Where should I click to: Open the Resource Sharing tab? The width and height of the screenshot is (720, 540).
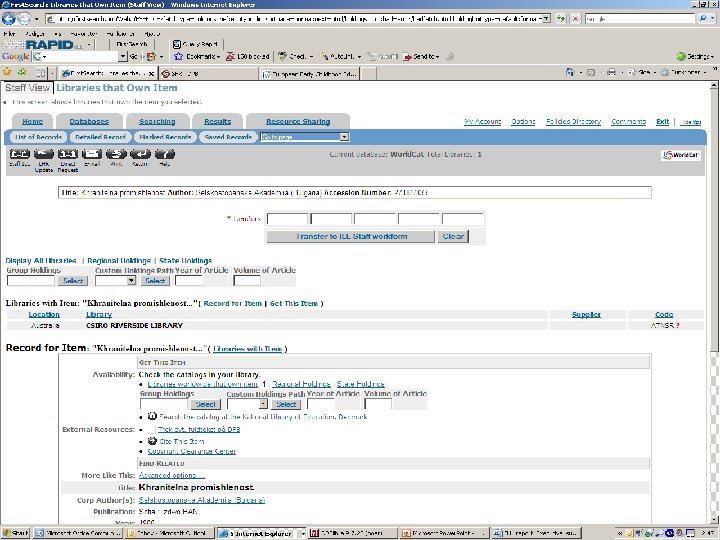(298, 121)
